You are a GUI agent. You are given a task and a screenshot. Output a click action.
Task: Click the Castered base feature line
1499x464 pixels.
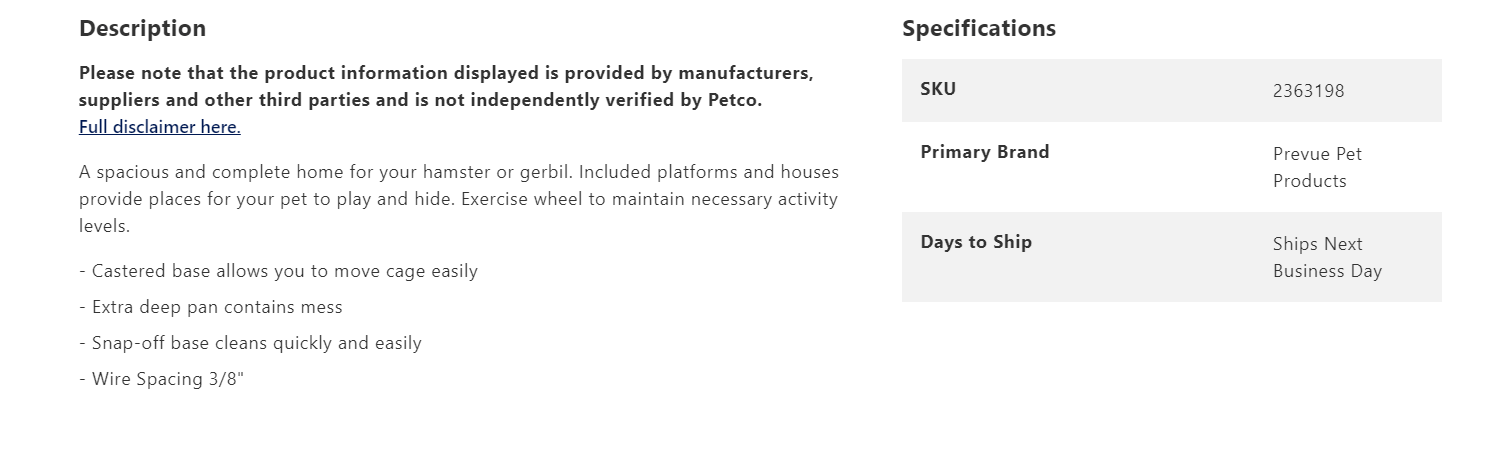[x=278, y=271]
